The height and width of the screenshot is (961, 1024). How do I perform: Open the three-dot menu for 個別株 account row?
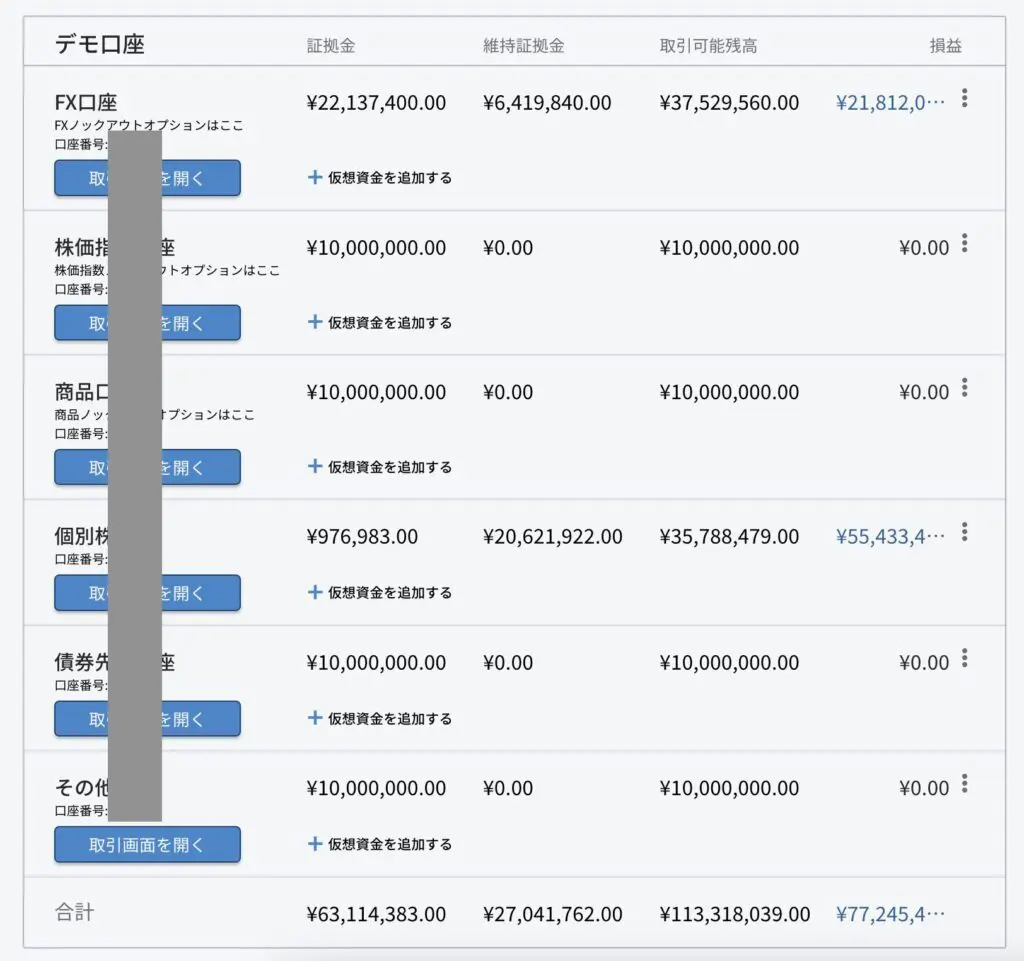pos(964,532)
